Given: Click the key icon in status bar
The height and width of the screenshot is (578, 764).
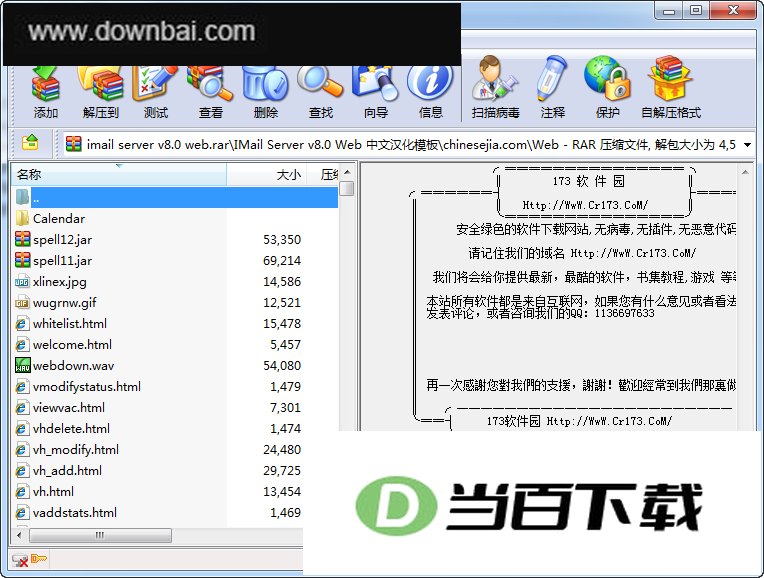Looking at the screenshot, I should (39, 559).
